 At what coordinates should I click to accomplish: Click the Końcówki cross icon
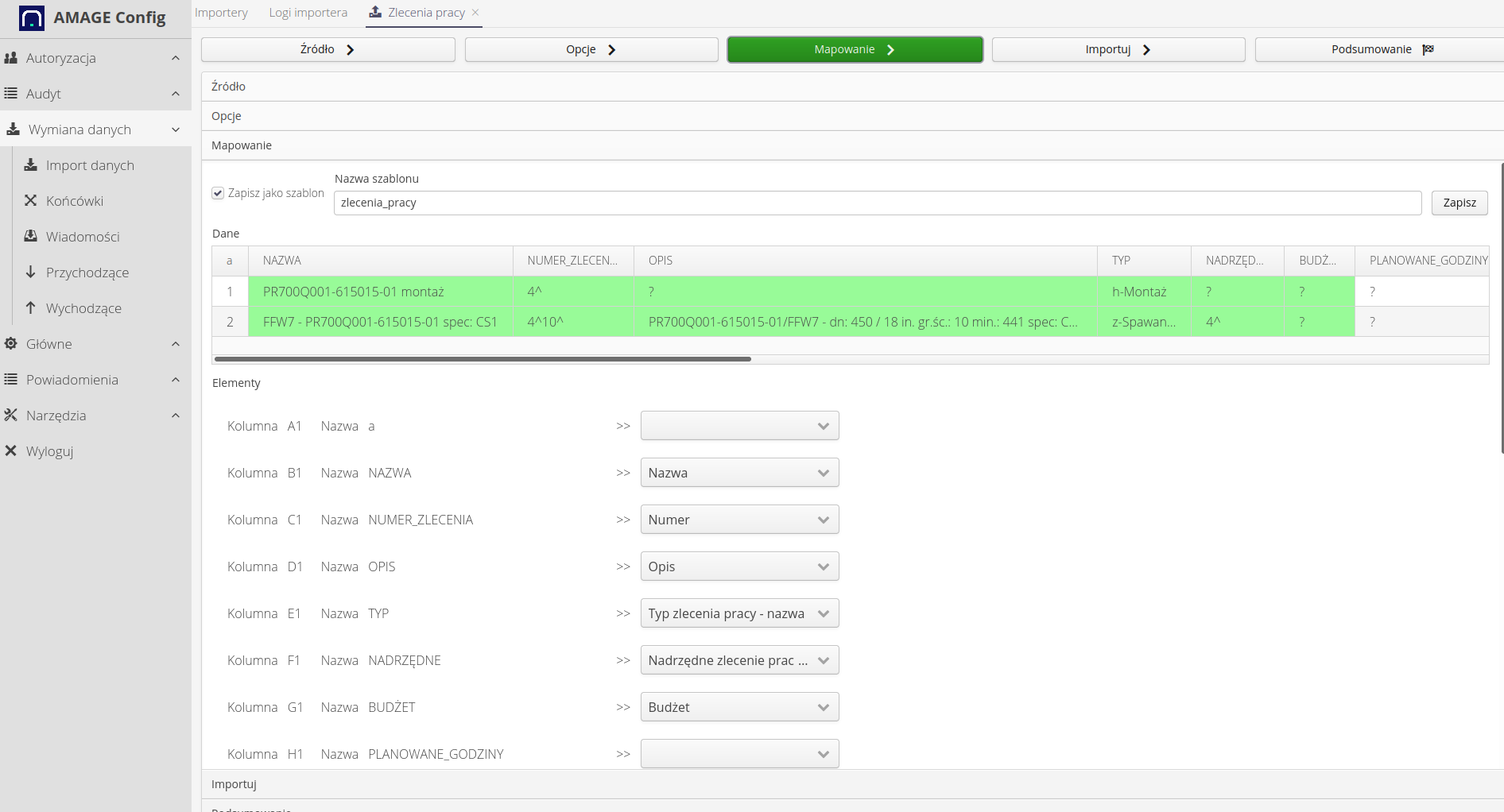point(31,201)
